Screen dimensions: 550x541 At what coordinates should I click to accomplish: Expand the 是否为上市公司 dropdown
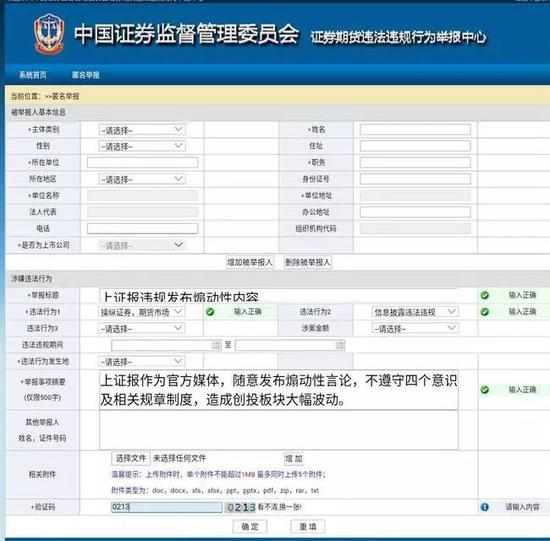click(142, 245)
